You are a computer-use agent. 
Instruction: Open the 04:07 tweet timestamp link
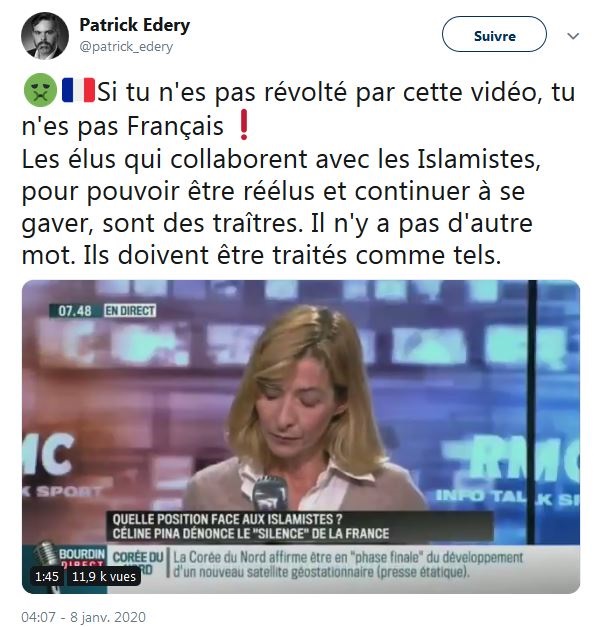(38, 617)
